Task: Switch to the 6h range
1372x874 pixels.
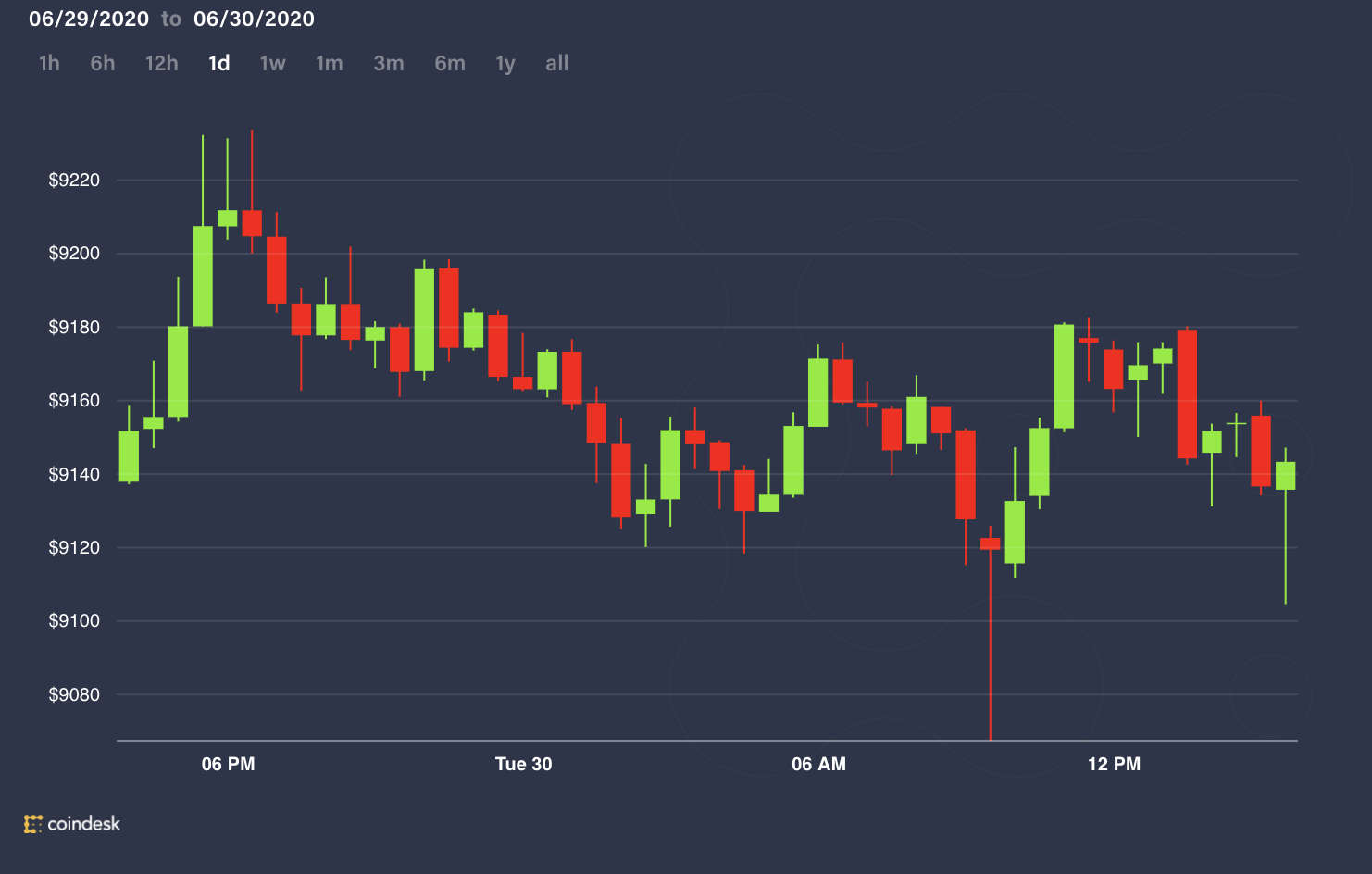Action: pos(103,64)
